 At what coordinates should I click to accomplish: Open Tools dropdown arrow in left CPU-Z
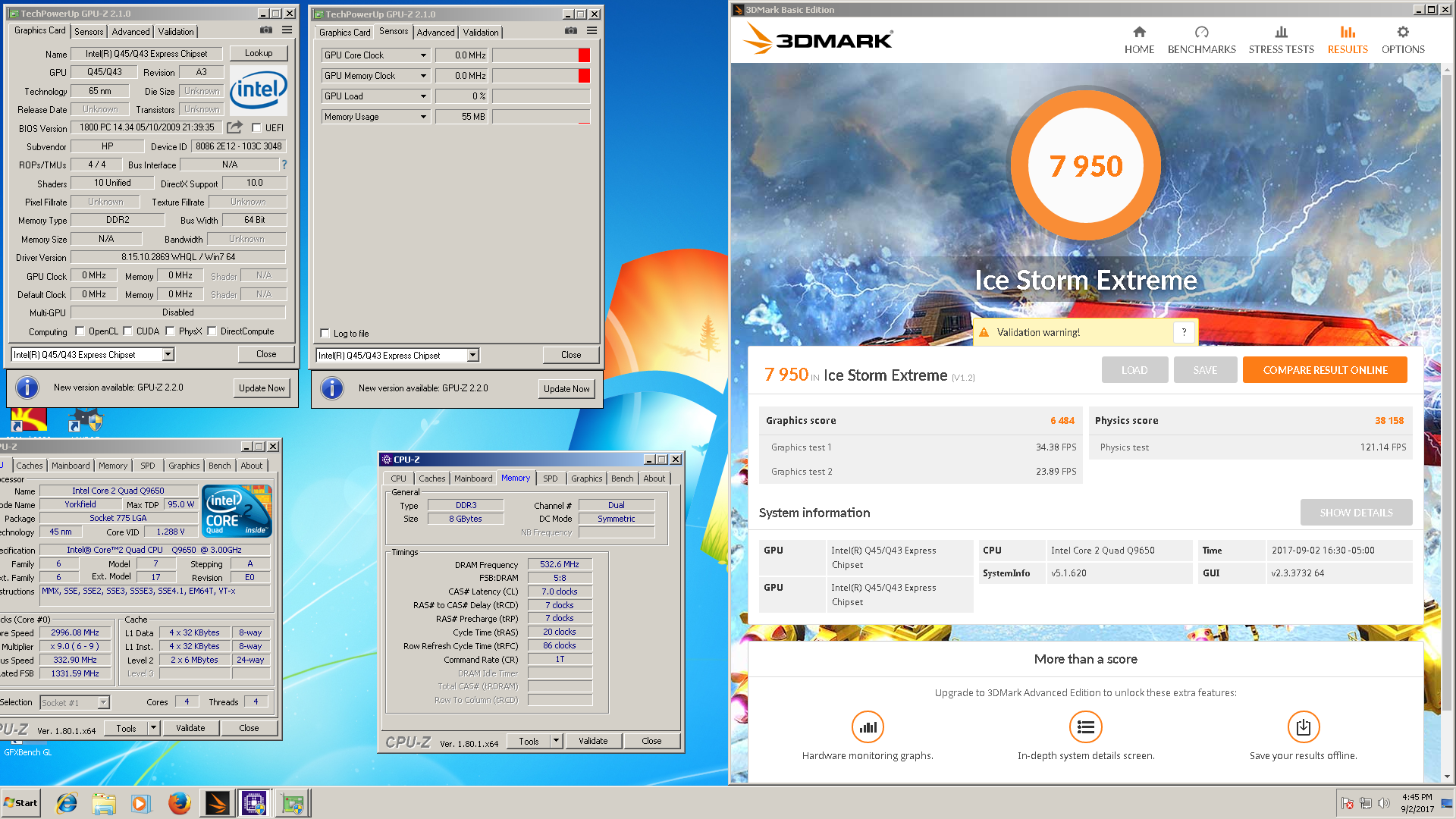pos(153,728)
